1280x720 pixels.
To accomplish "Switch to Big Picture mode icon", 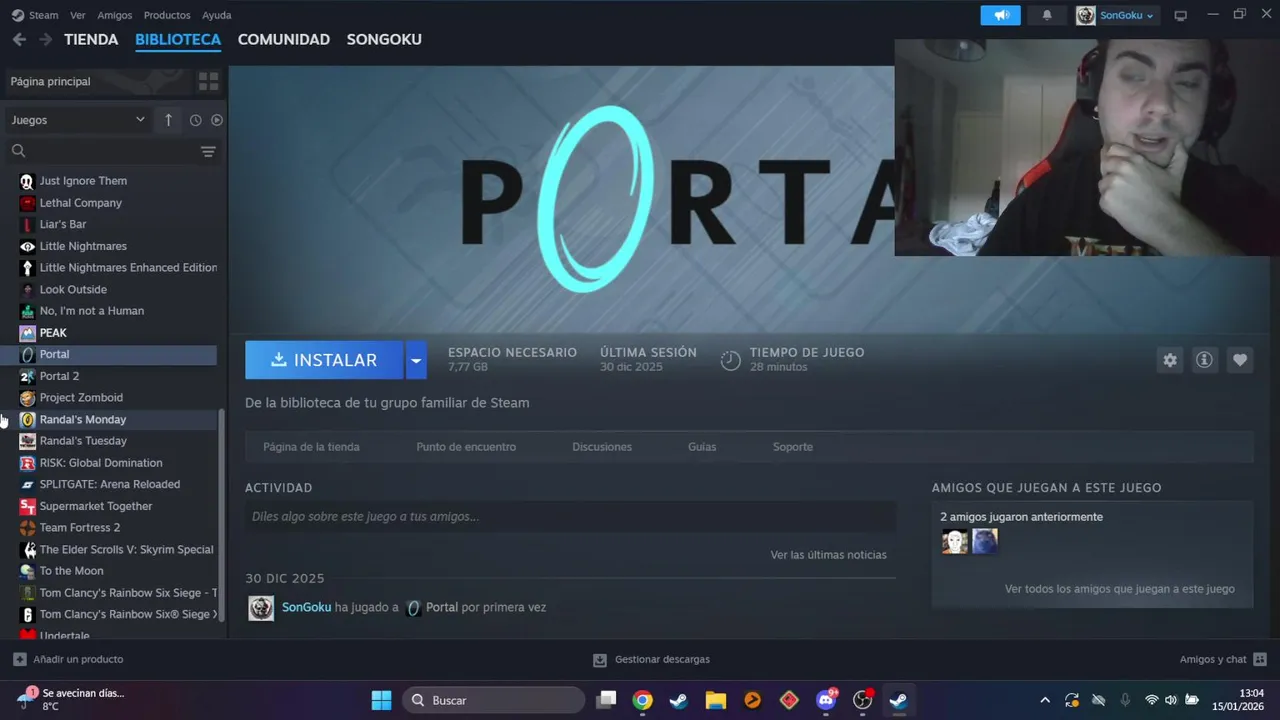I will point(1180,15).
